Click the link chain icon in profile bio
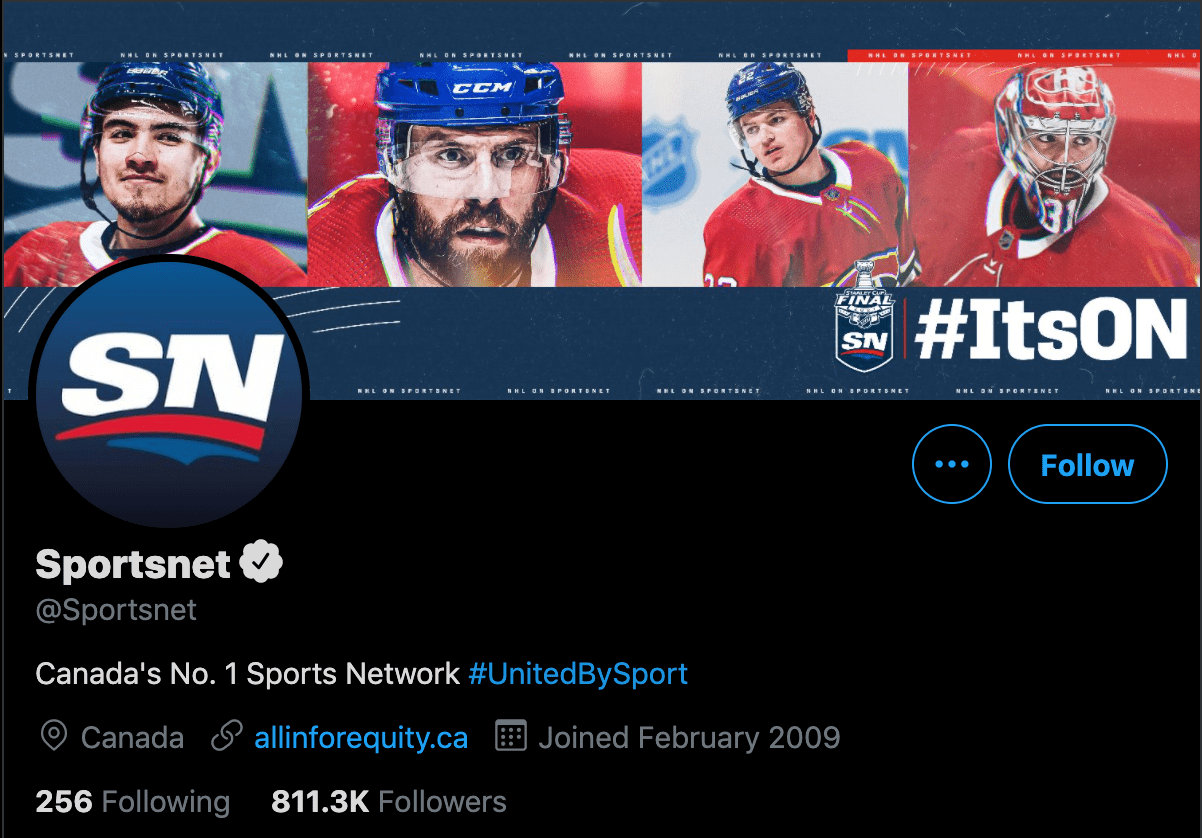Image resolution: width=1202 pixels, height=838 pixels. point(228,737)
